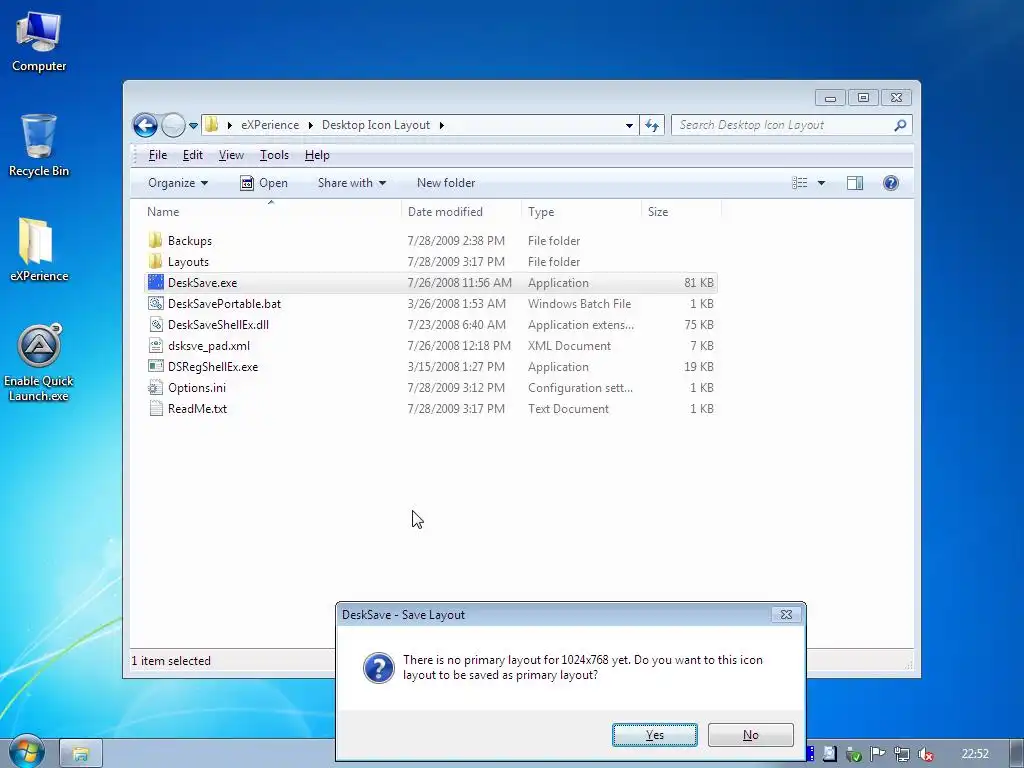Open the Edit menu
This screenshot has height=768, width=1024.
point(192,155)
